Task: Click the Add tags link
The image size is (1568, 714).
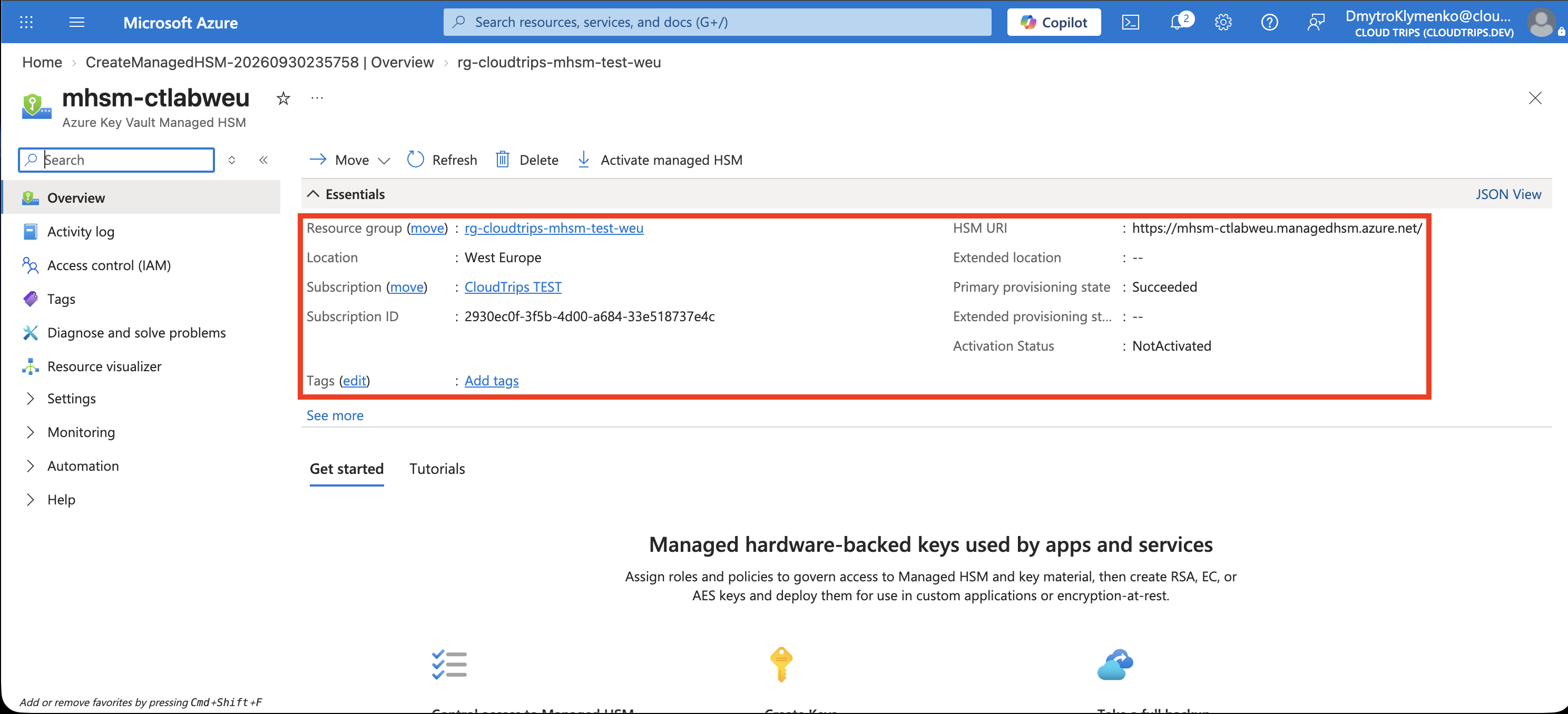Action: 492,381
